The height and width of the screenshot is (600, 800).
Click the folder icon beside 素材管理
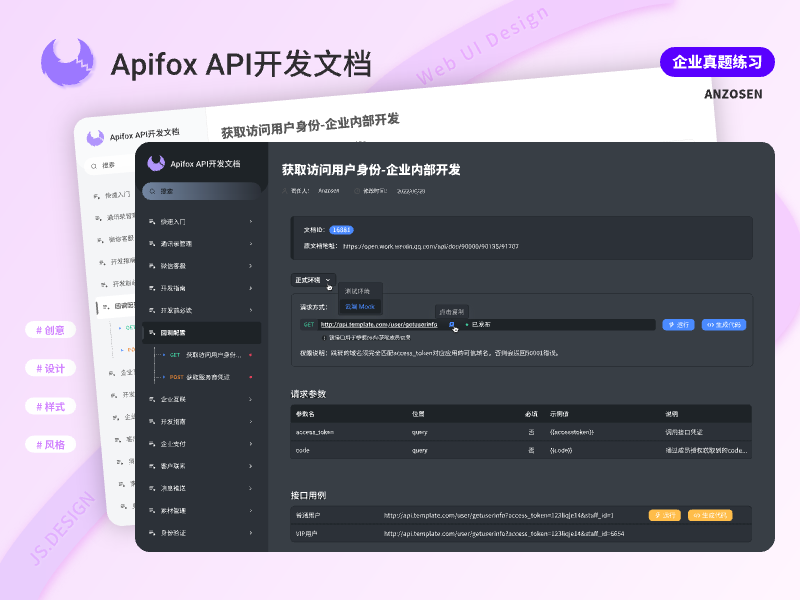tap(152, 511)
